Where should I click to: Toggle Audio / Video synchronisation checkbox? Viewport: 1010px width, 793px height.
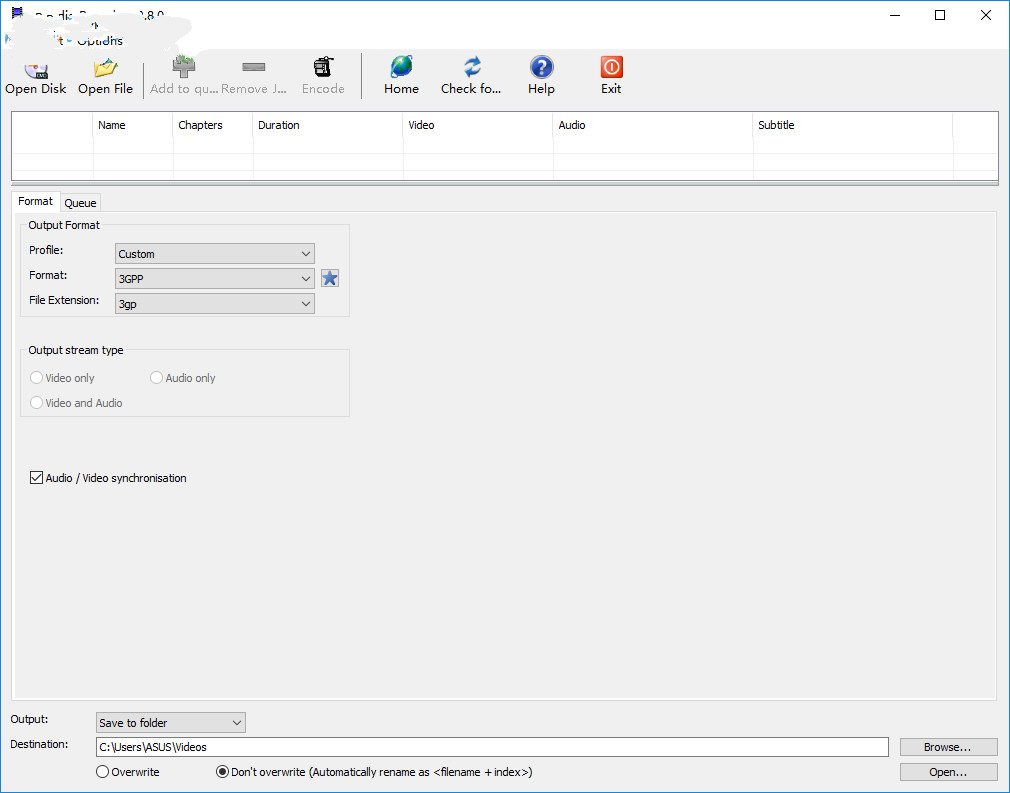(x=37, y=478)
